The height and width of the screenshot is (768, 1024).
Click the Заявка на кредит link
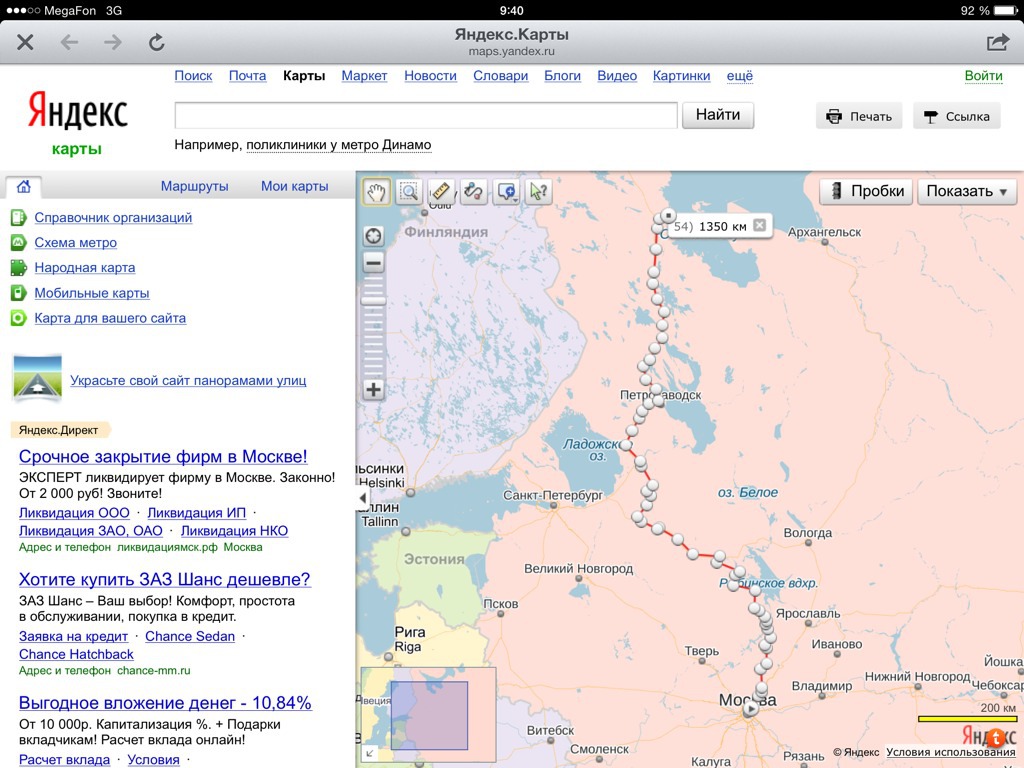click(73, 636)
